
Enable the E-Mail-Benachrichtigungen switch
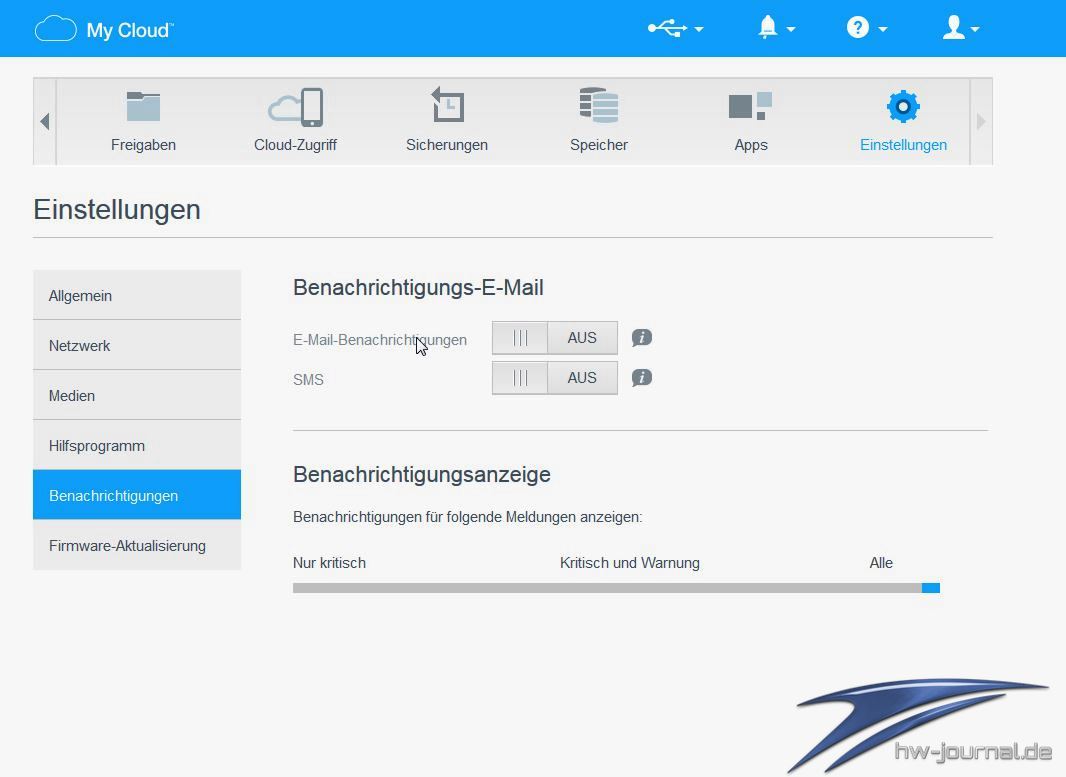[554, 338]
